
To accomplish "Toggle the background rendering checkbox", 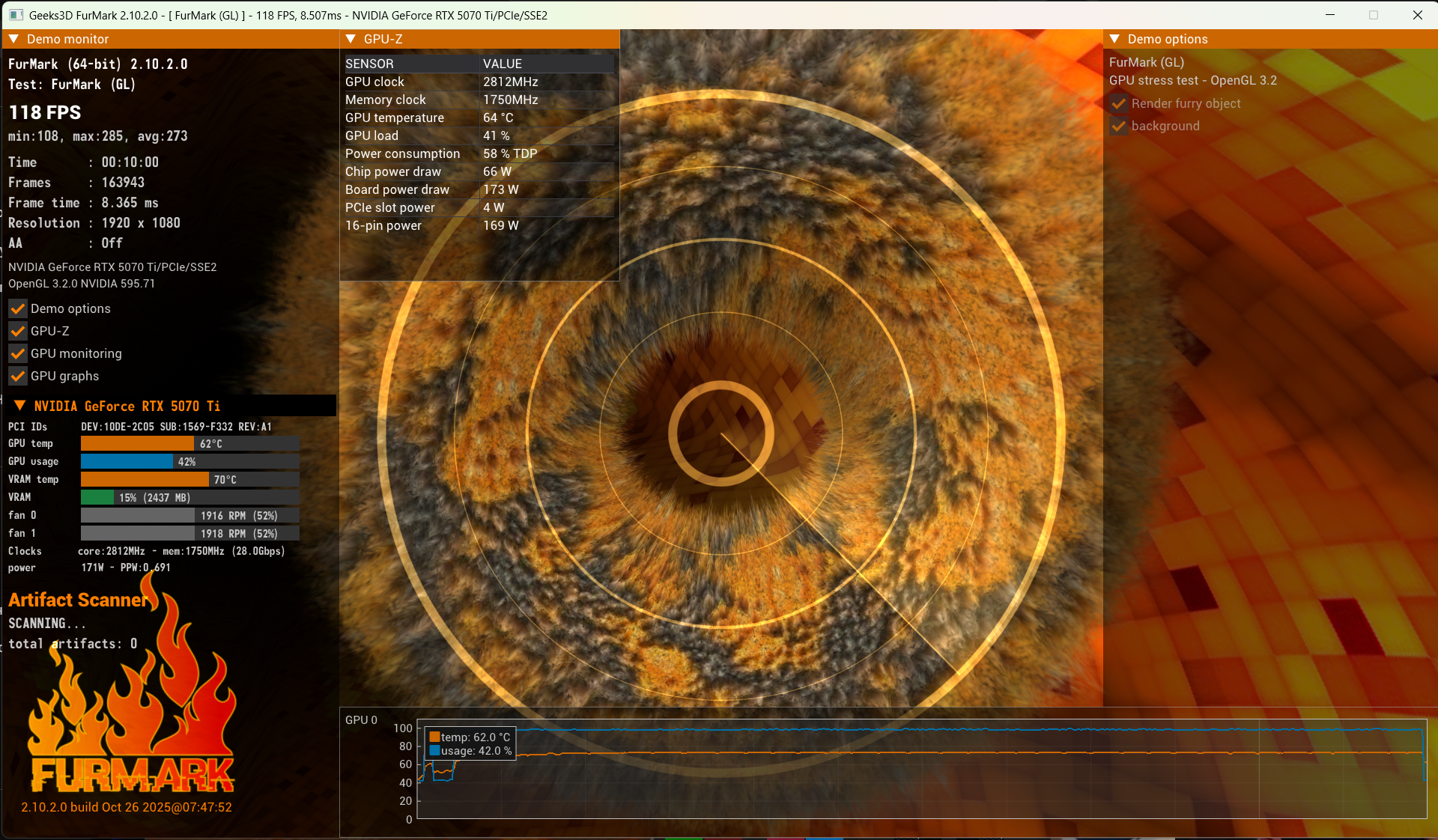I will click(x=1119, y=126).
